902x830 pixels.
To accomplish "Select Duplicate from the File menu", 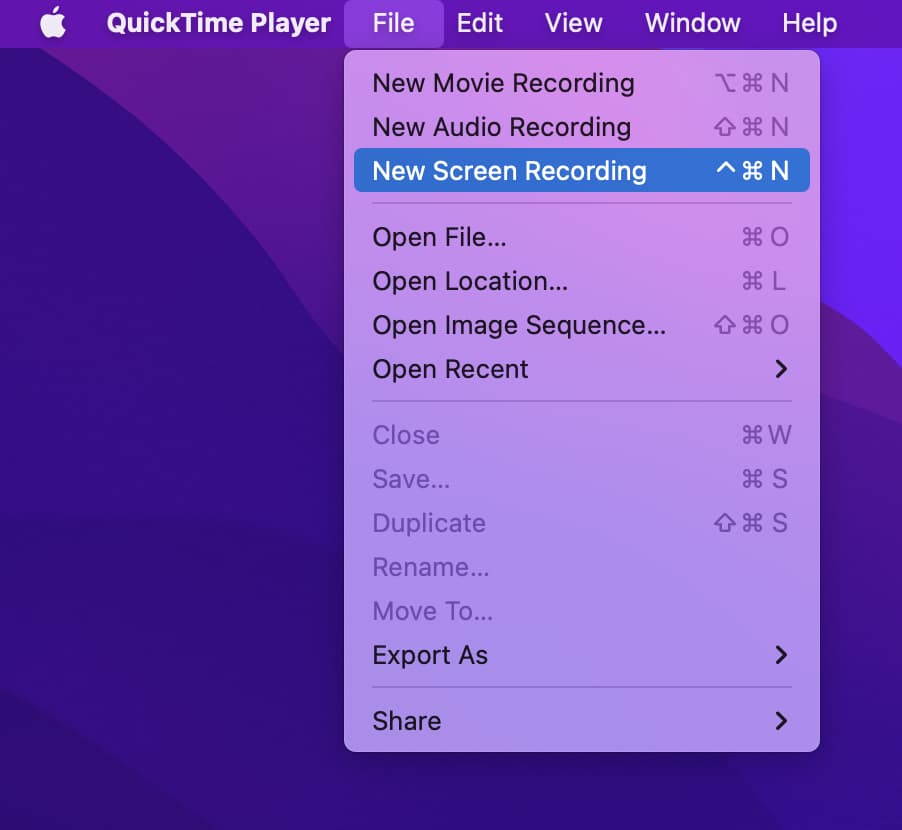I will (x=428, y=523).
